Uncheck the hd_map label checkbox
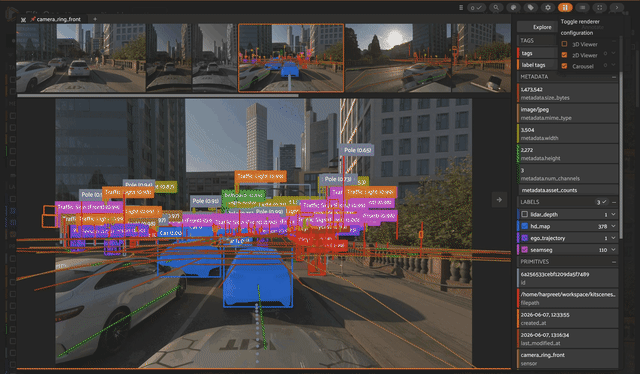640x374 pixels. point(524,226)
